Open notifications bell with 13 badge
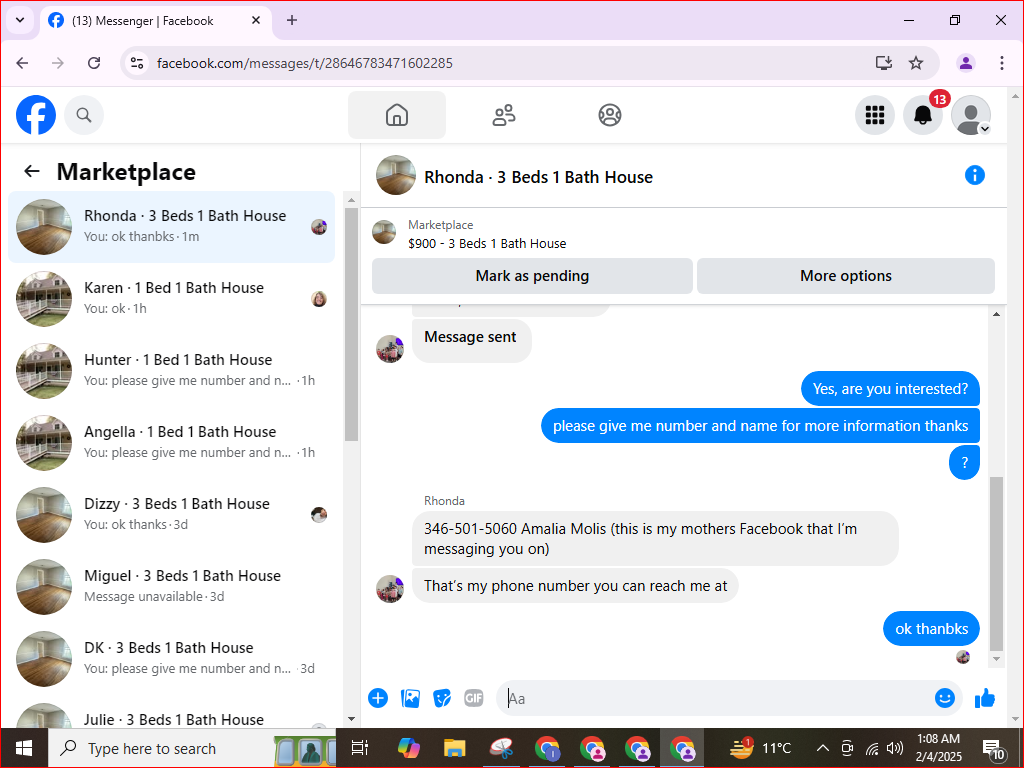Image resolution: width=1024 pixels, height=768 pixels. pos(923,115)
